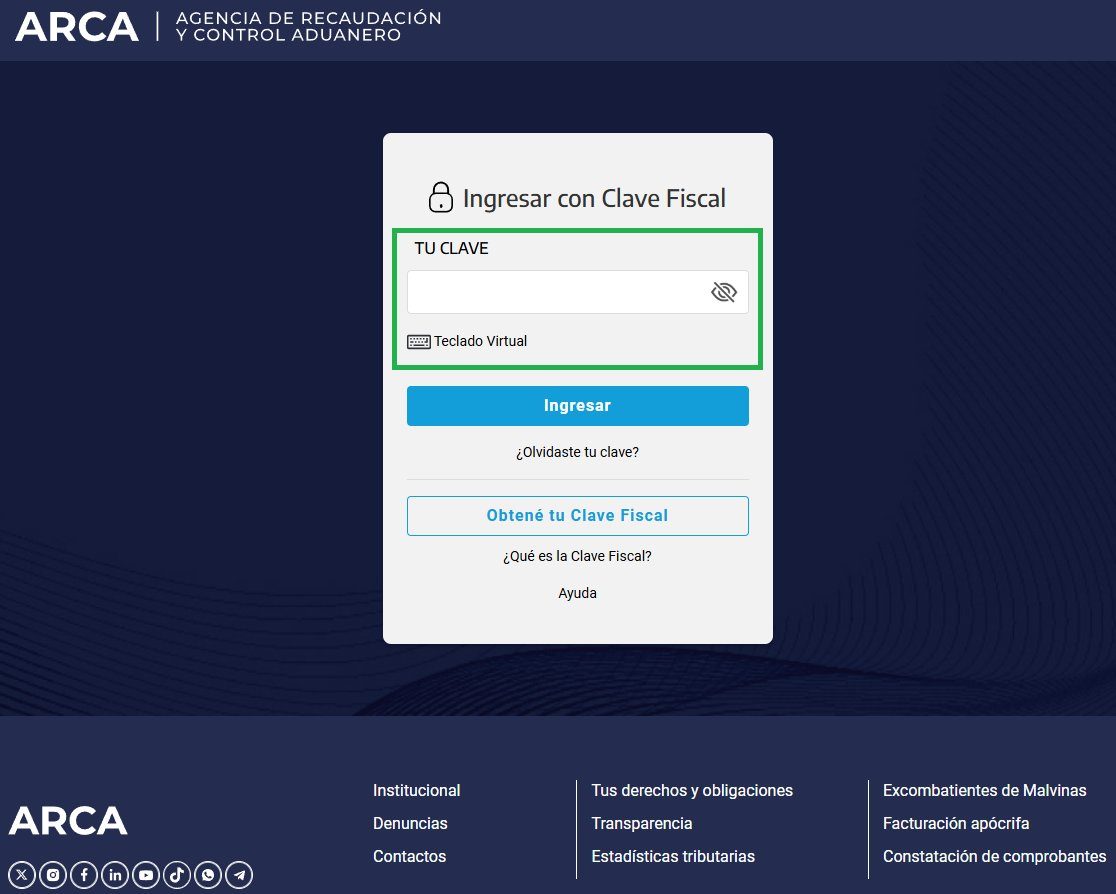The width and height of the screenshot is (1116, 894).
Task: Click the ARCA logo in the footer
Action: pos(68,821)
